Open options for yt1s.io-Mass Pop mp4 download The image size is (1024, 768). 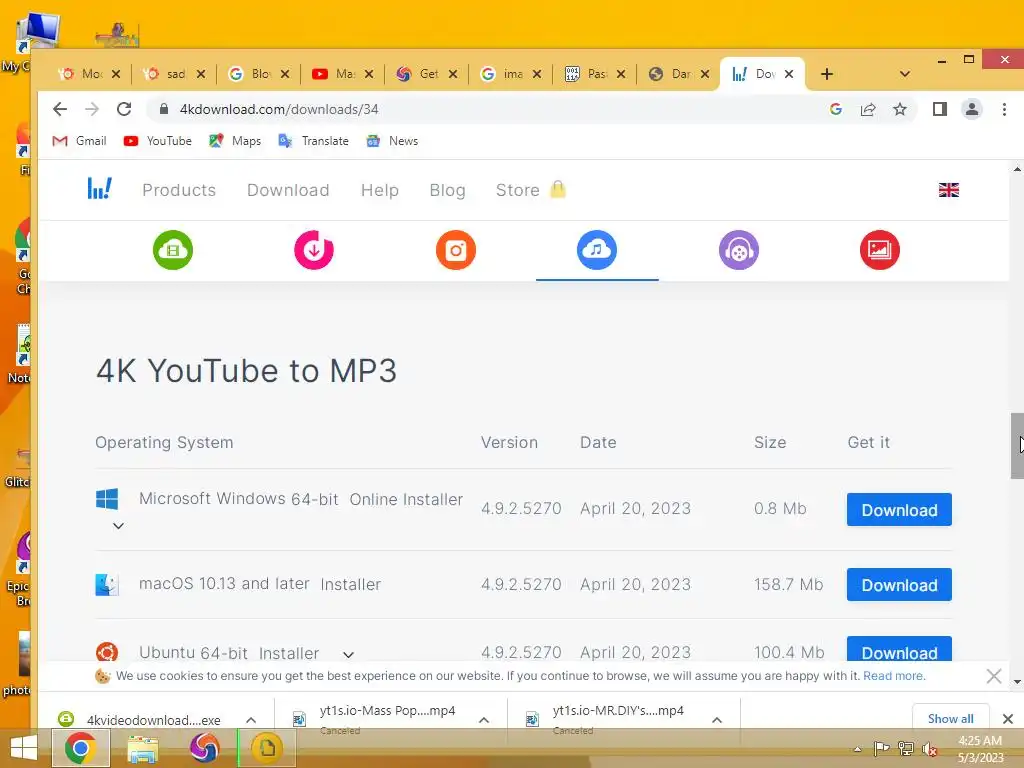pyautogui.click(x=484, y=720)
